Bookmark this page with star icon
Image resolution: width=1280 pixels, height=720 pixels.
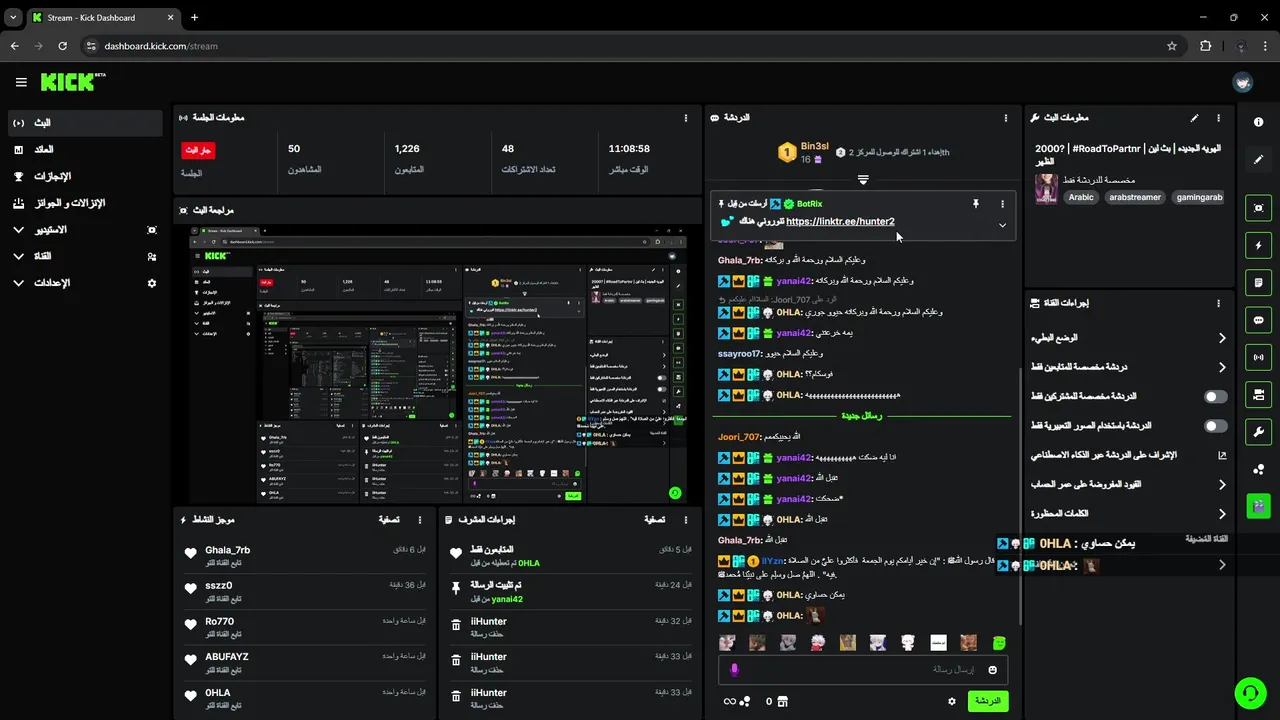click(1172, 46)
